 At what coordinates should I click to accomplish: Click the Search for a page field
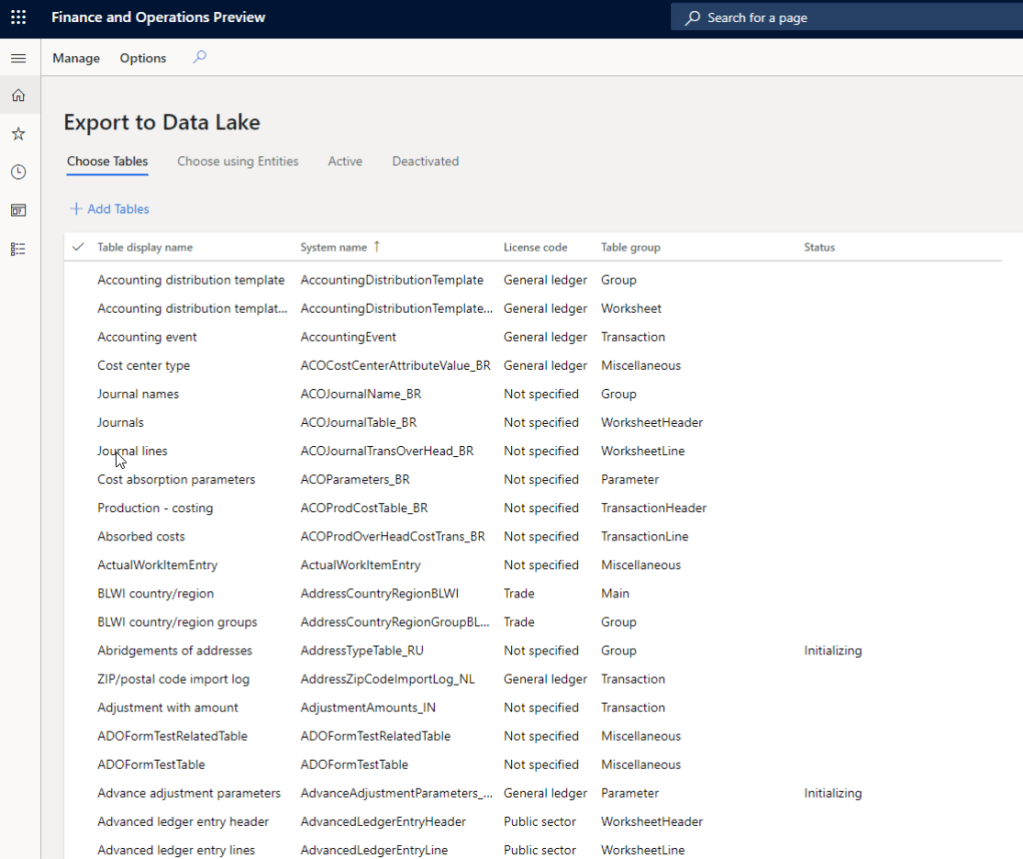point(850,18)
